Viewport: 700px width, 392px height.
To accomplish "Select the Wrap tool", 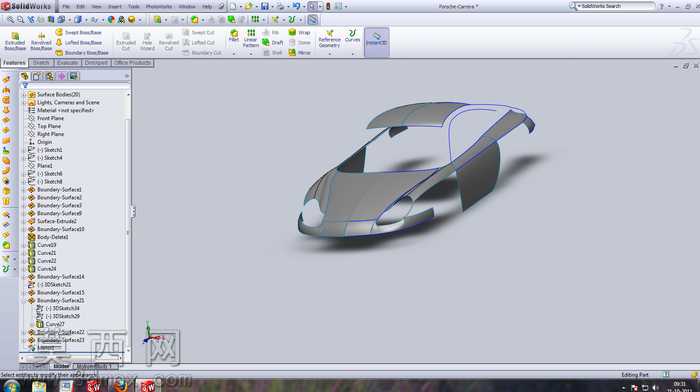I will [299, 32].
